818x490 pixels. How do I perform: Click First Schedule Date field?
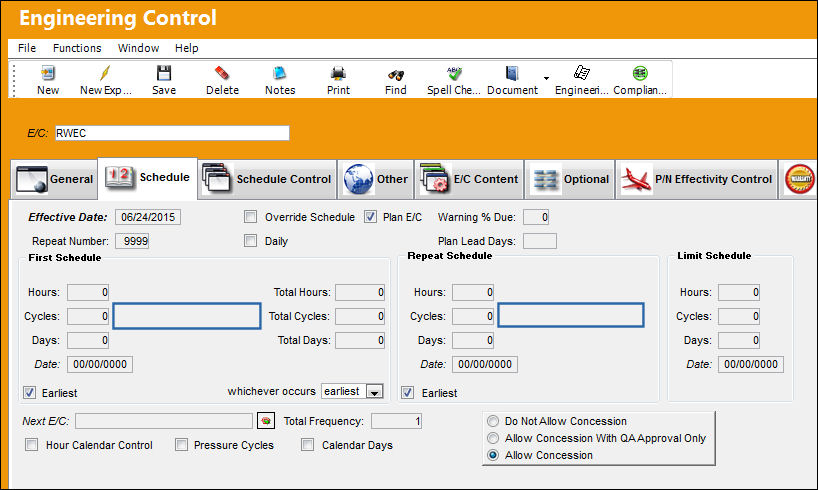point(100,364)
